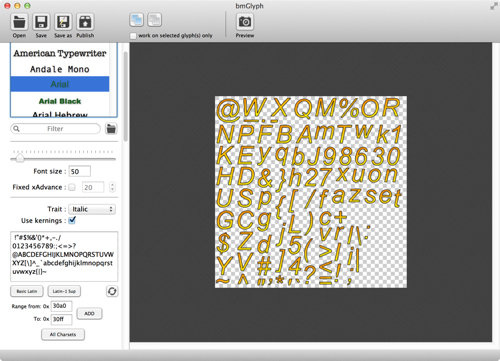The image size is (500, 361).
Task: Open a file with the Open toolbar icon
Action: tap(19, 22)
